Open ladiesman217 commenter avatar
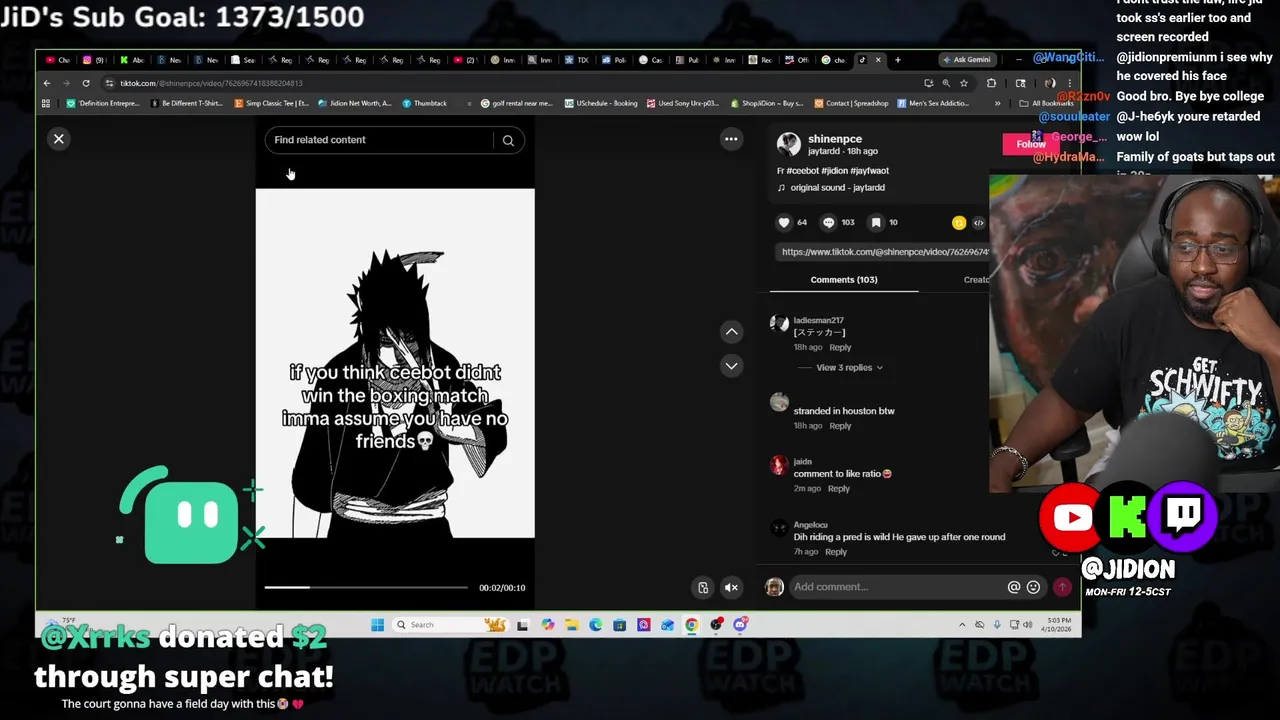Image resolution: width=1280 pixels, height=720 pixels. point(779,323)
